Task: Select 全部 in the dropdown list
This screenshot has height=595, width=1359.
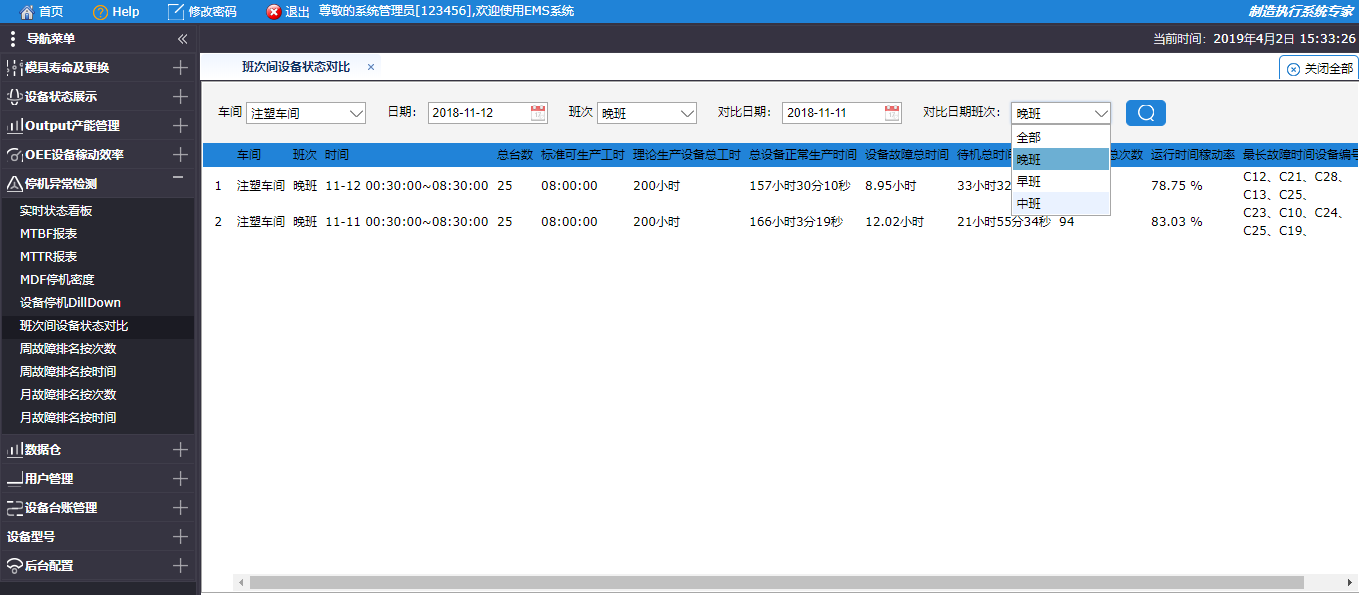Action: (1061, 137)
